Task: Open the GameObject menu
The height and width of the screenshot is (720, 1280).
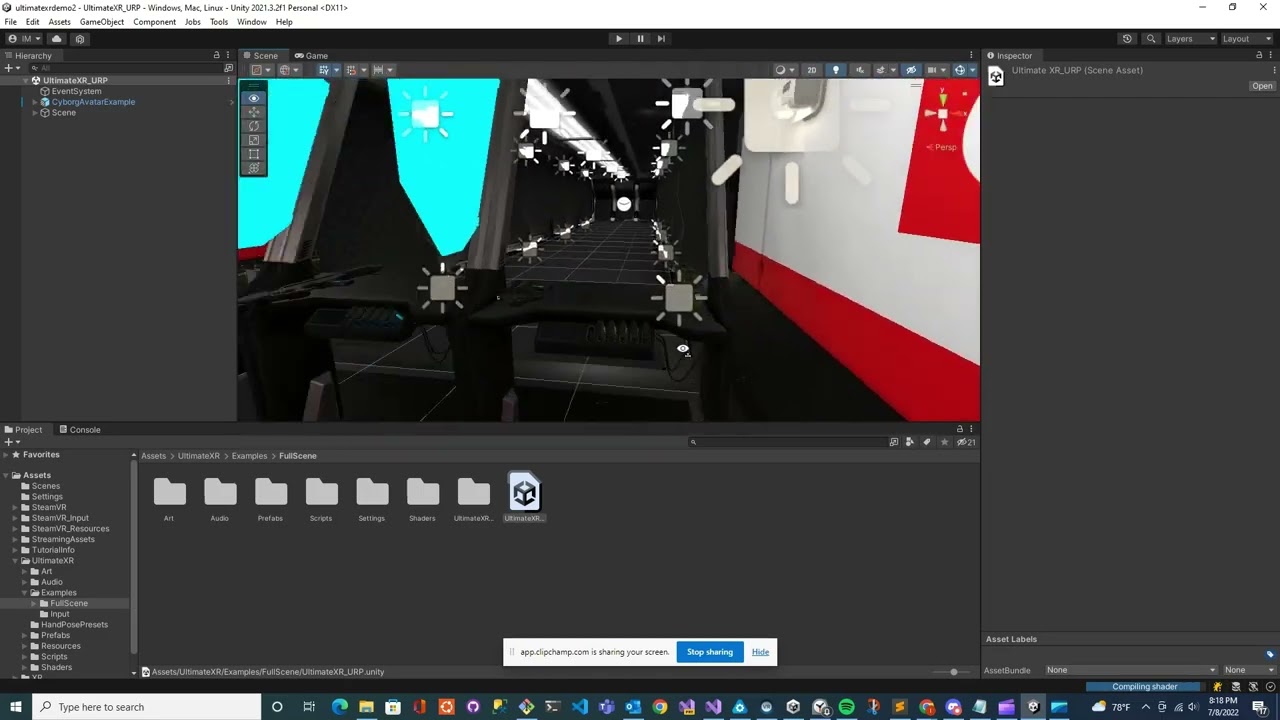Action: [102, 22]
